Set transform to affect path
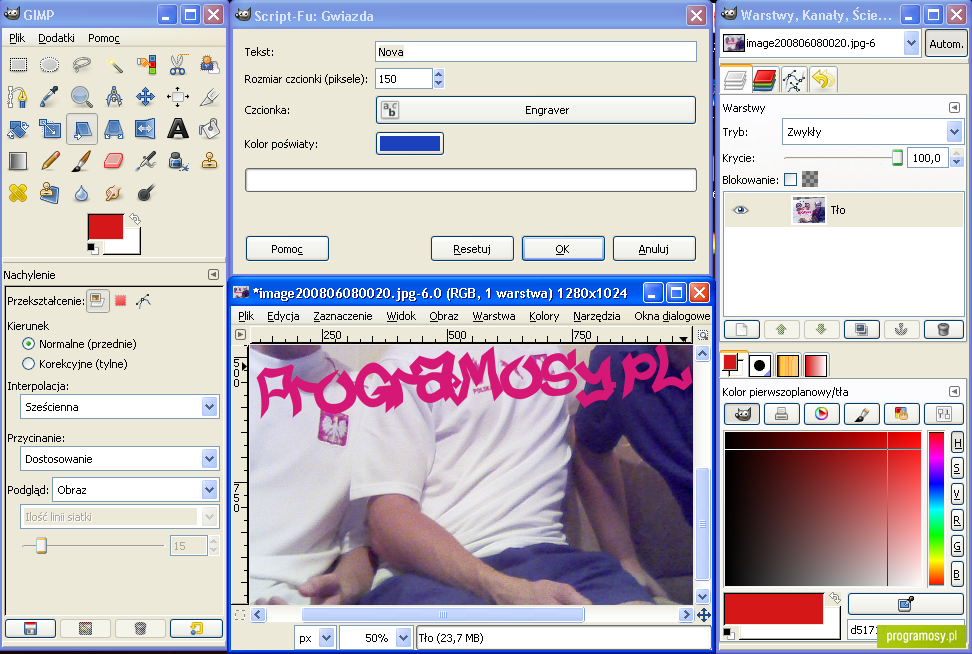This screenshot has height=654, width=972. click(144, 301)
